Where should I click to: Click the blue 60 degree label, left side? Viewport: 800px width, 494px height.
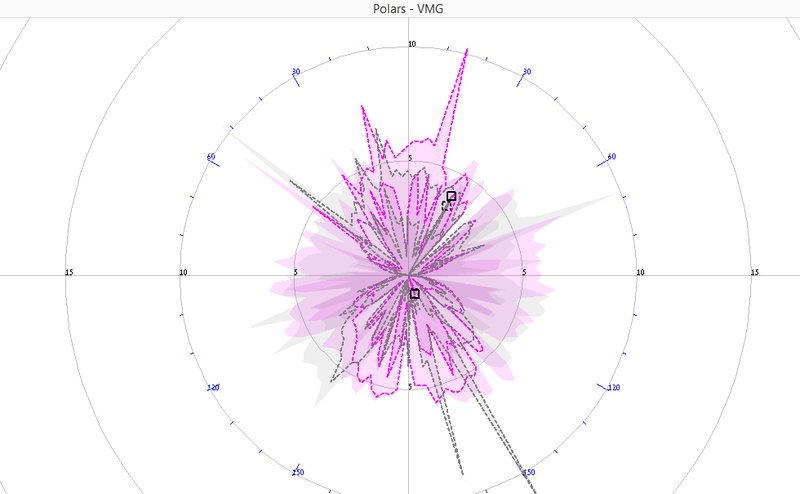point(211,157)
